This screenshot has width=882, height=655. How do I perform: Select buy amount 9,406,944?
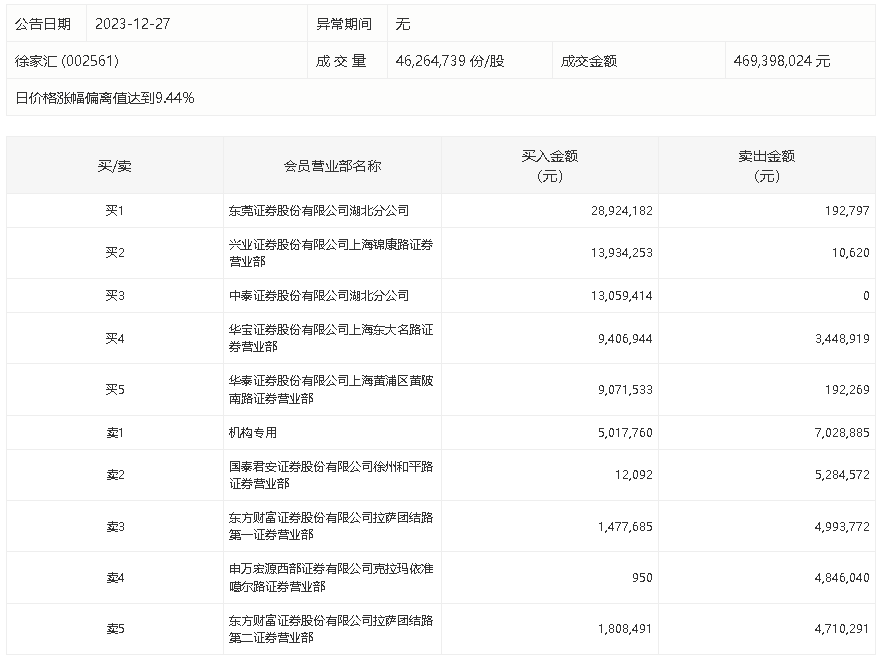[x=625, y=338]
